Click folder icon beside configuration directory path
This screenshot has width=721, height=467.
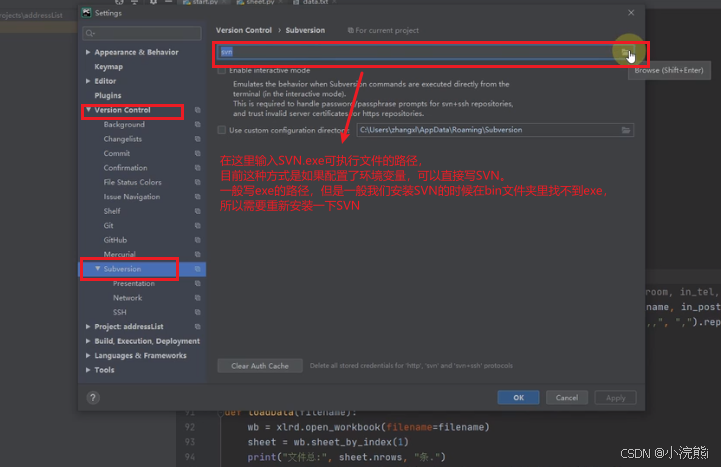(626, 130)
